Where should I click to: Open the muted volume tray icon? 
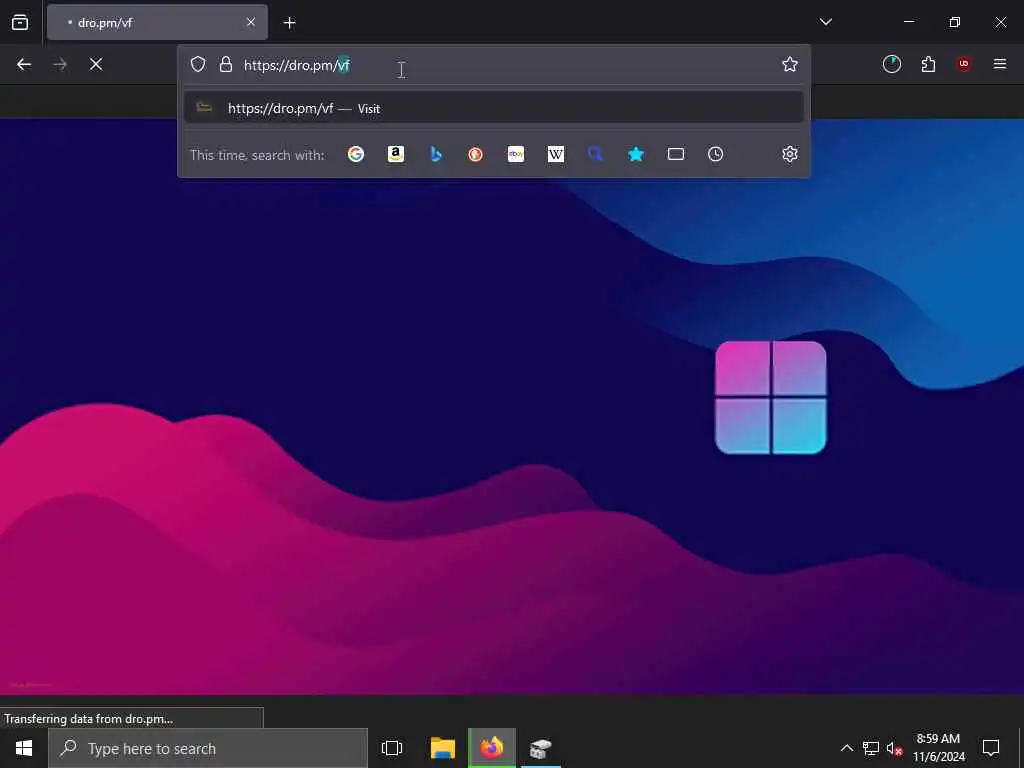pos(894,748)
